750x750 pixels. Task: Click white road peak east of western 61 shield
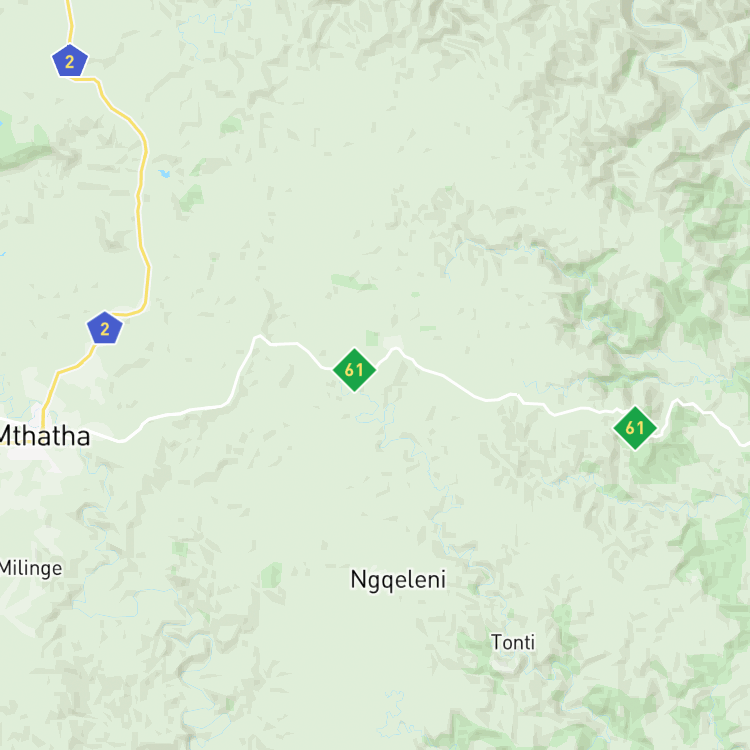[396, 350]
